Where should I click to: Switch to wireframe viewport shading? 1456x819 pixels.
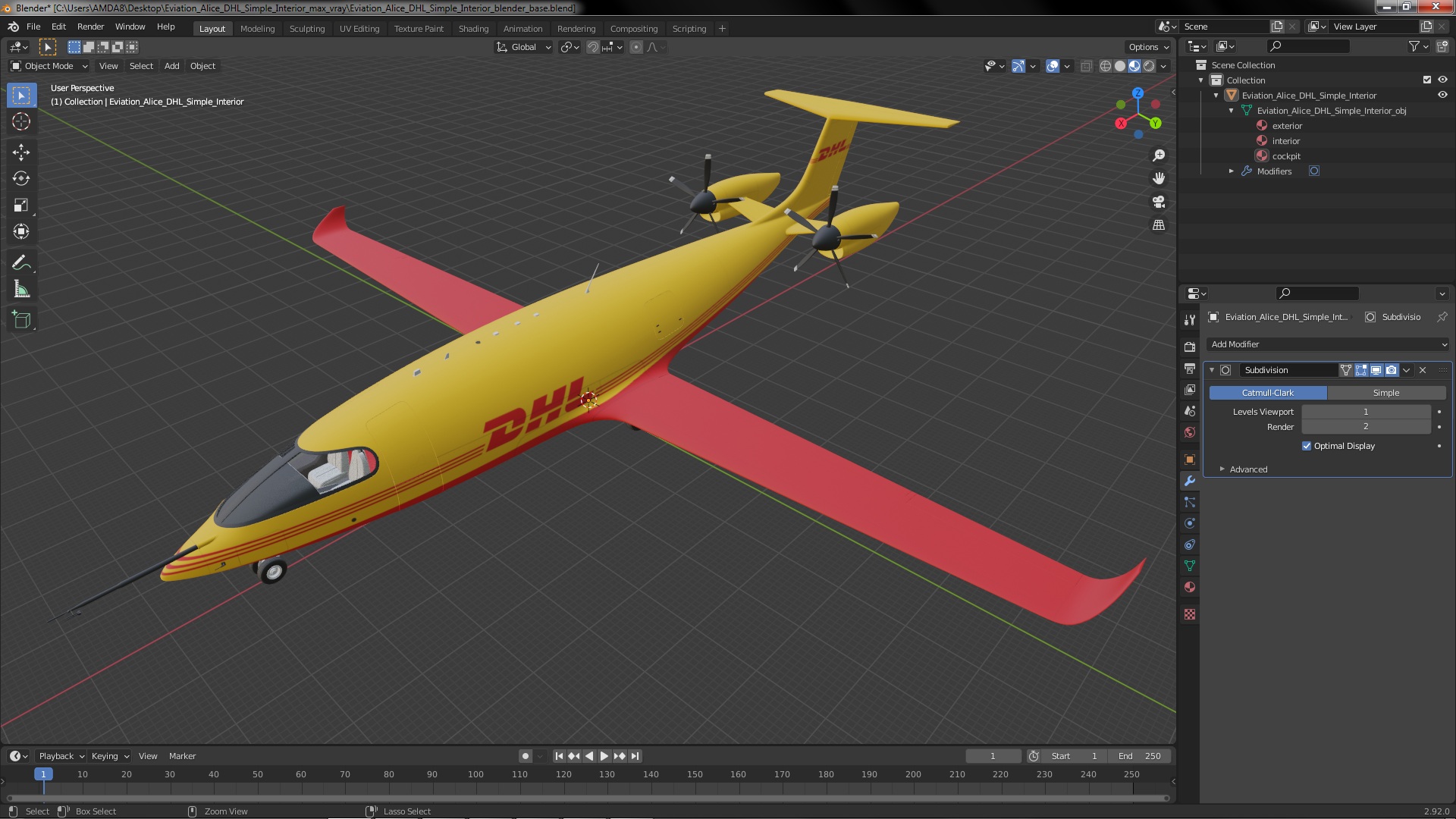click(x=1106, y=66)
